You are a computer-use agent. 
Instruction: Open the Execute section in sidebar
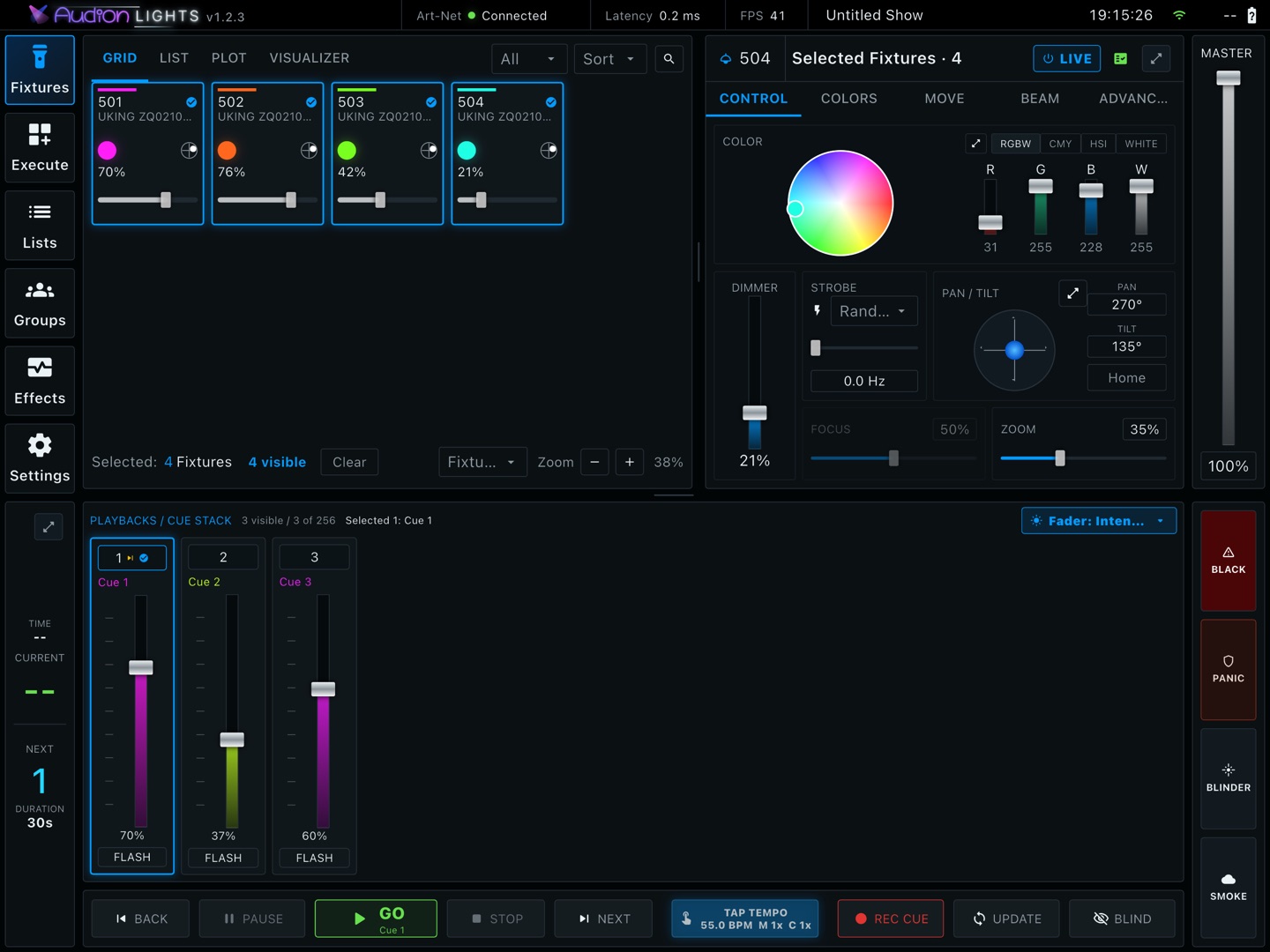tap(40, 147)
